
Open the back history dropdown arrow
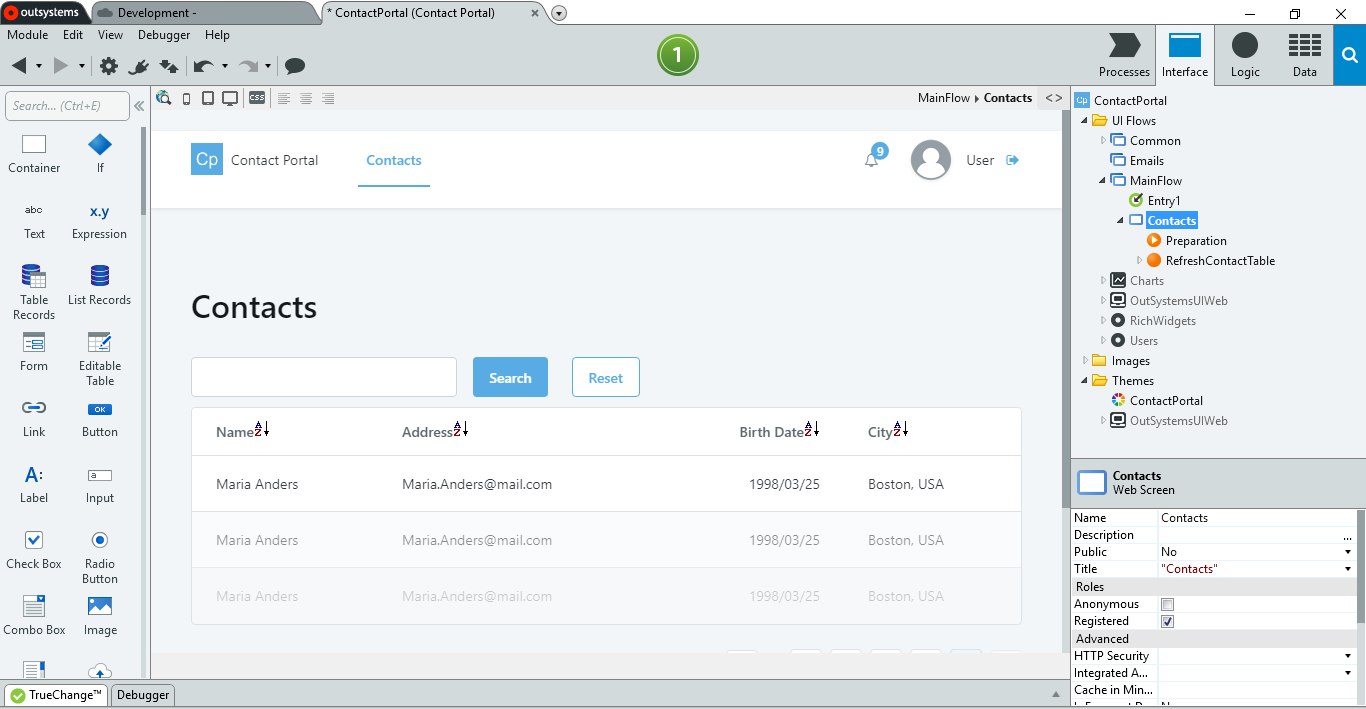pos(39,66)
